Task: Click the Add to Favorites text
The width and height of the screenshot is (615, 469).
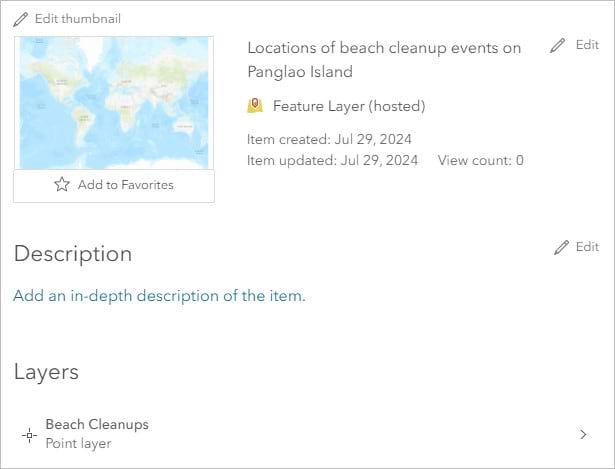Action: point(125,185)
